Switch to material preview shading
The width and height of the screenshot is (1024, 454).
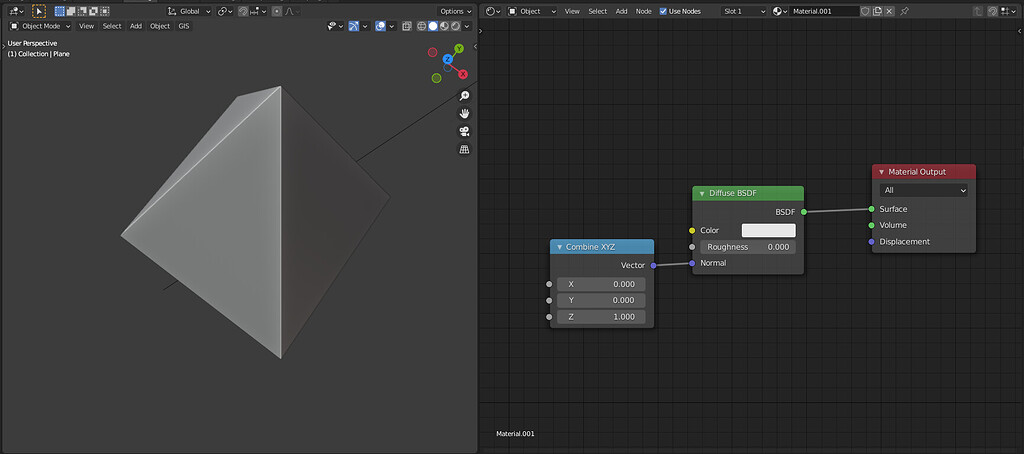(x=444, y=26)
